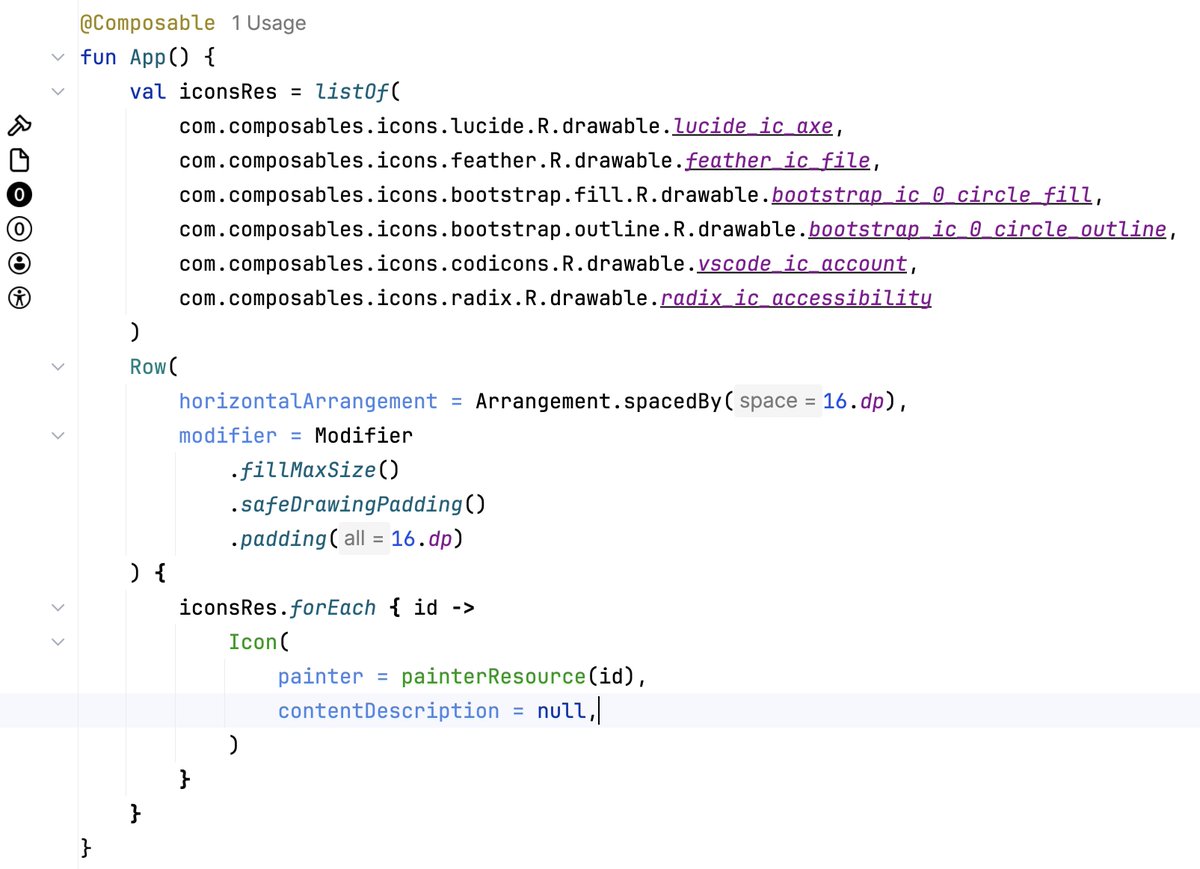
Task: Click the painterResource(id) call
Action: point(518,676)
